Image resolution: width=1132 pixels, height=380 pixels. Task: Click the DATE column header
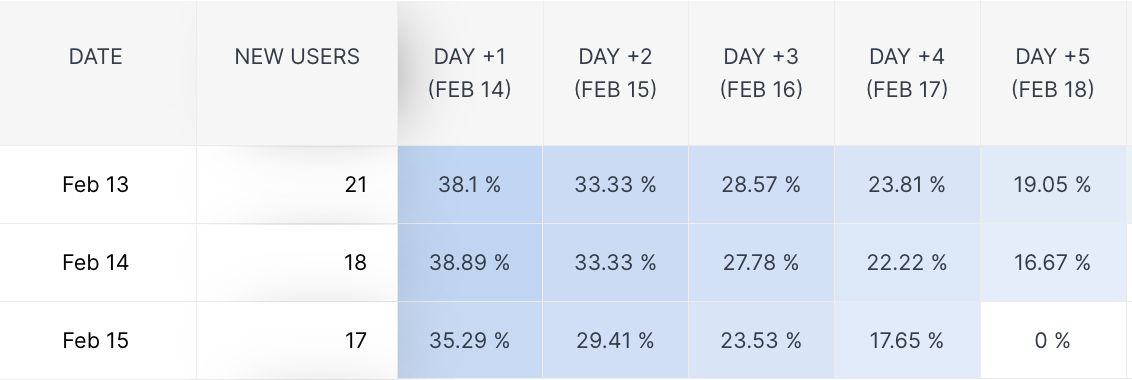pyautogui.click(x=95, y=56)
